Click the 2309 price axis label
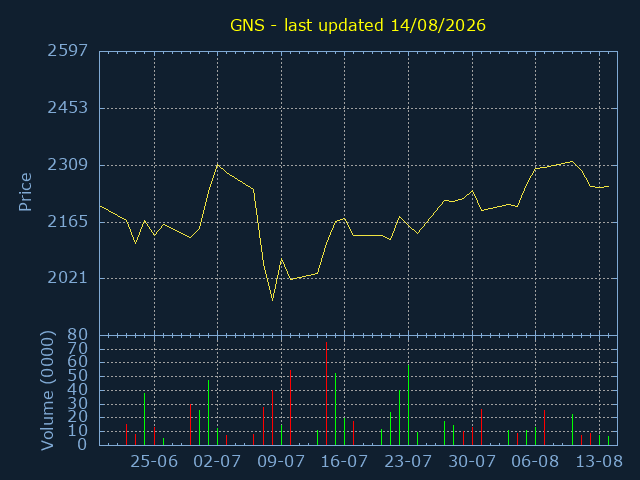 (x=68, y=165)
